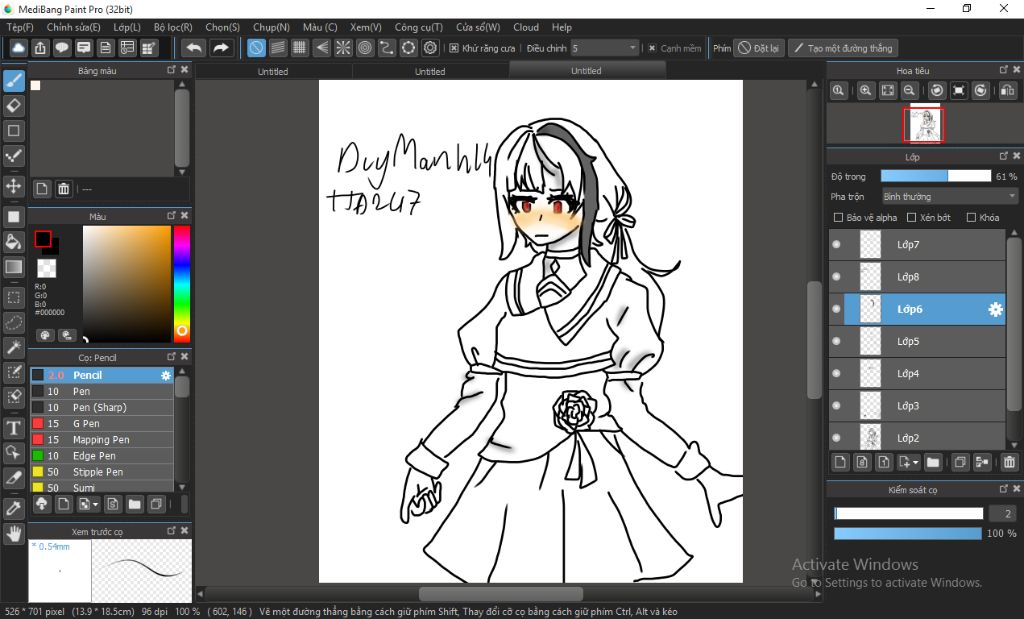Toggle Khử răng cưa anti-aliasing checkbox
Image resolution: width=1024 pixels, height=619 pixels.
click(454, 48)
